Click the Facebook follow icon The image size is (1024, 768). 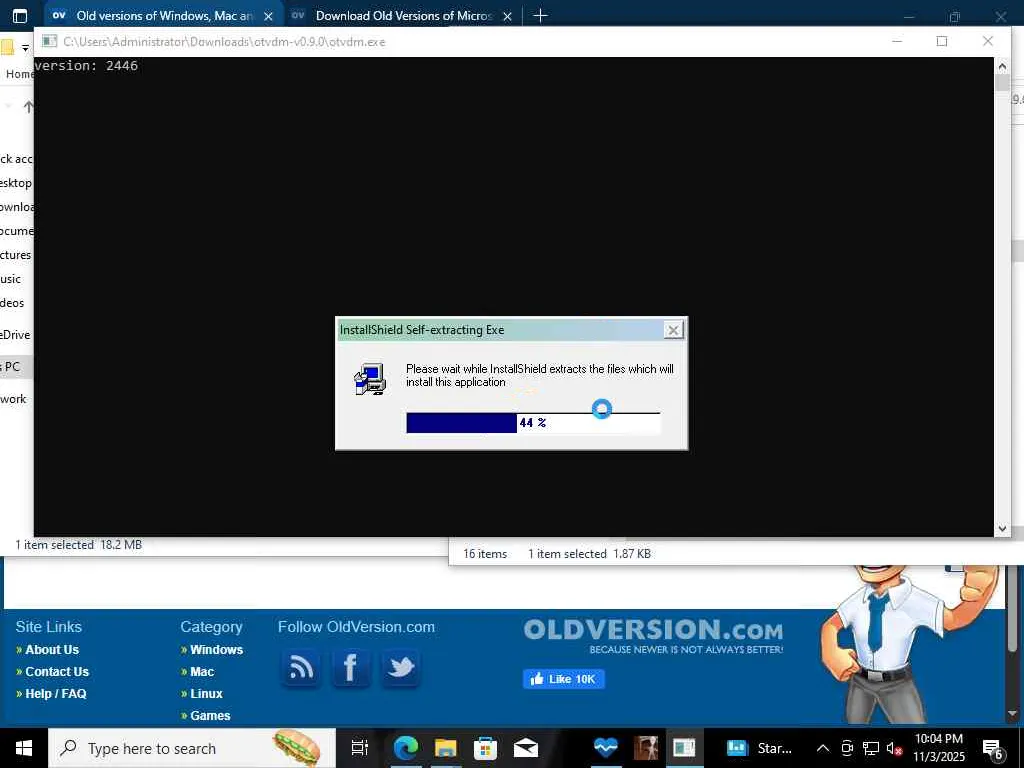point(351,667)
